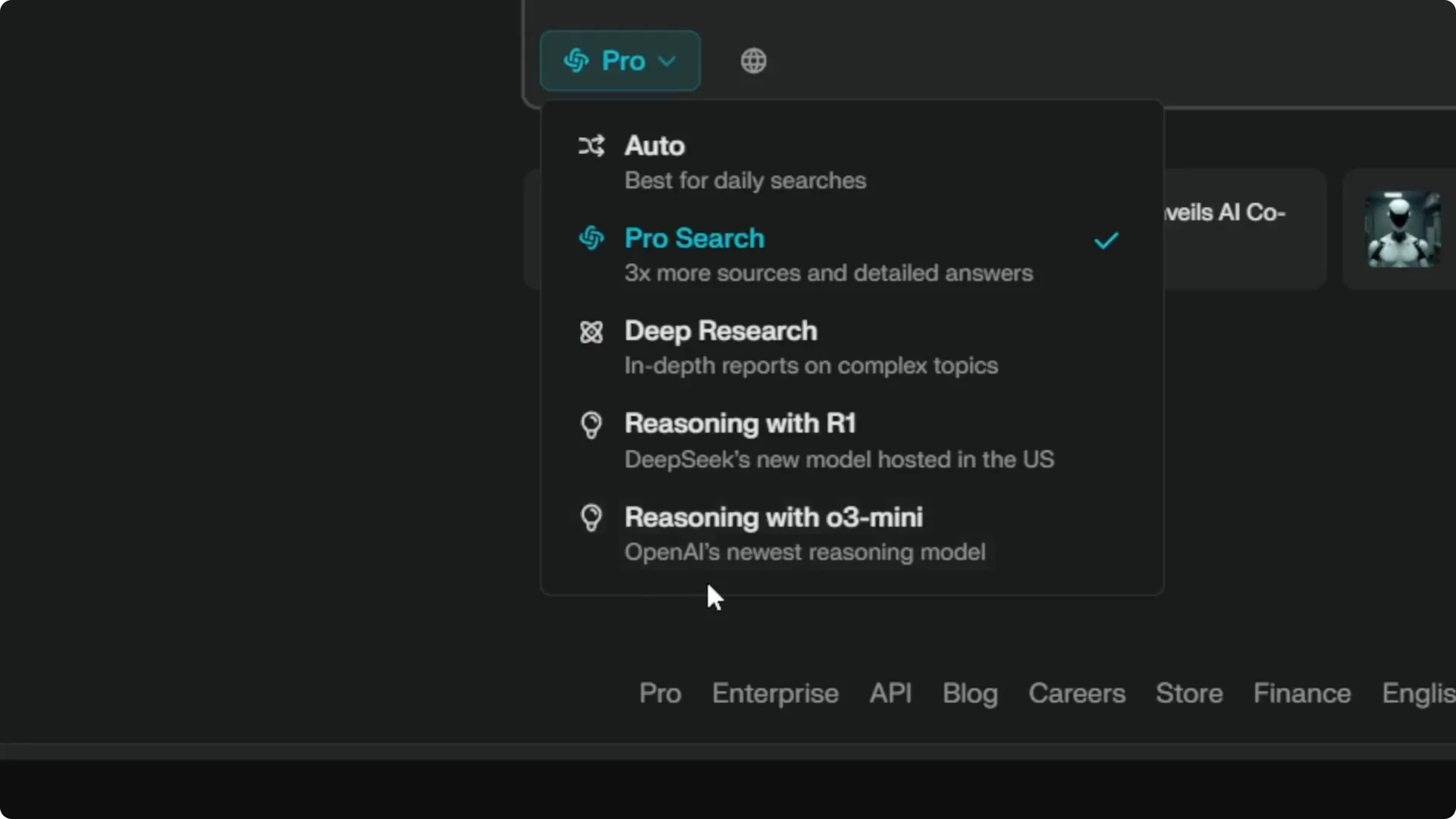This screenshot has height=819, width=1456.
Task: Open the Enterprise link
Action: 775,693
